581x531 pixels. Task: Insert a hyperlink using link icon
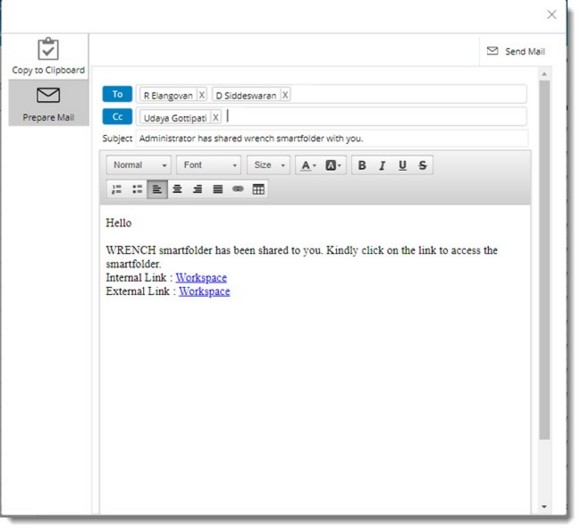(x=238, y=190)
